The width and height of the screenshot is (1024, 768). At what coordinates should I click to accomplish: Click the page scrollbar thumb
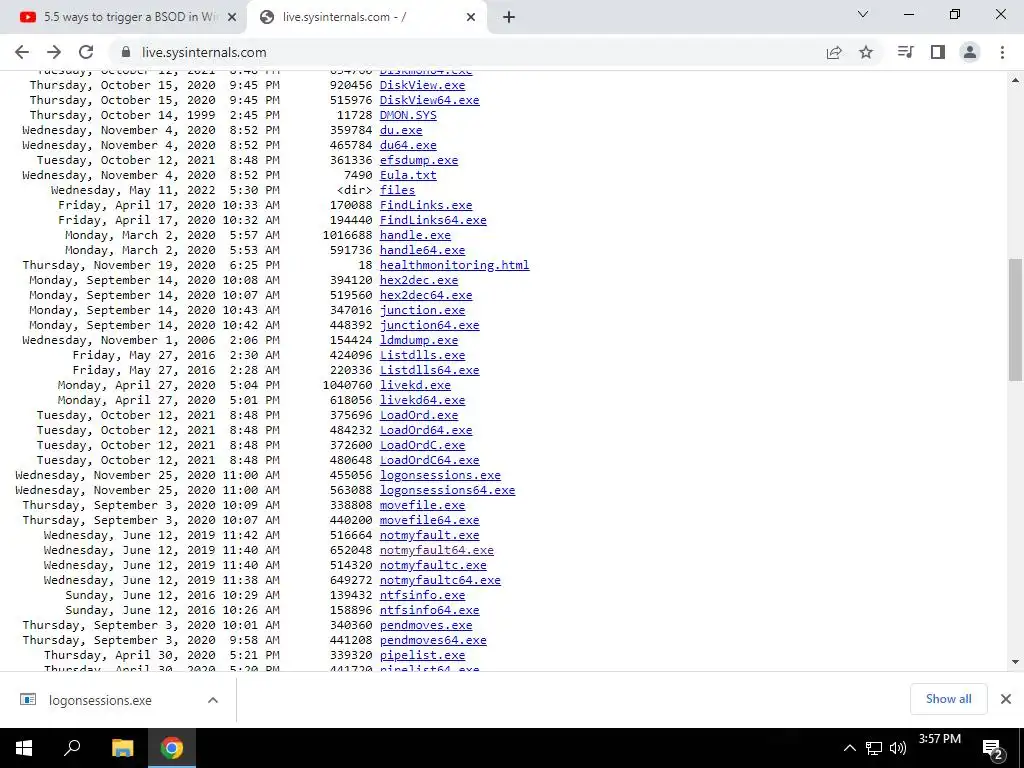(1015, 319)
